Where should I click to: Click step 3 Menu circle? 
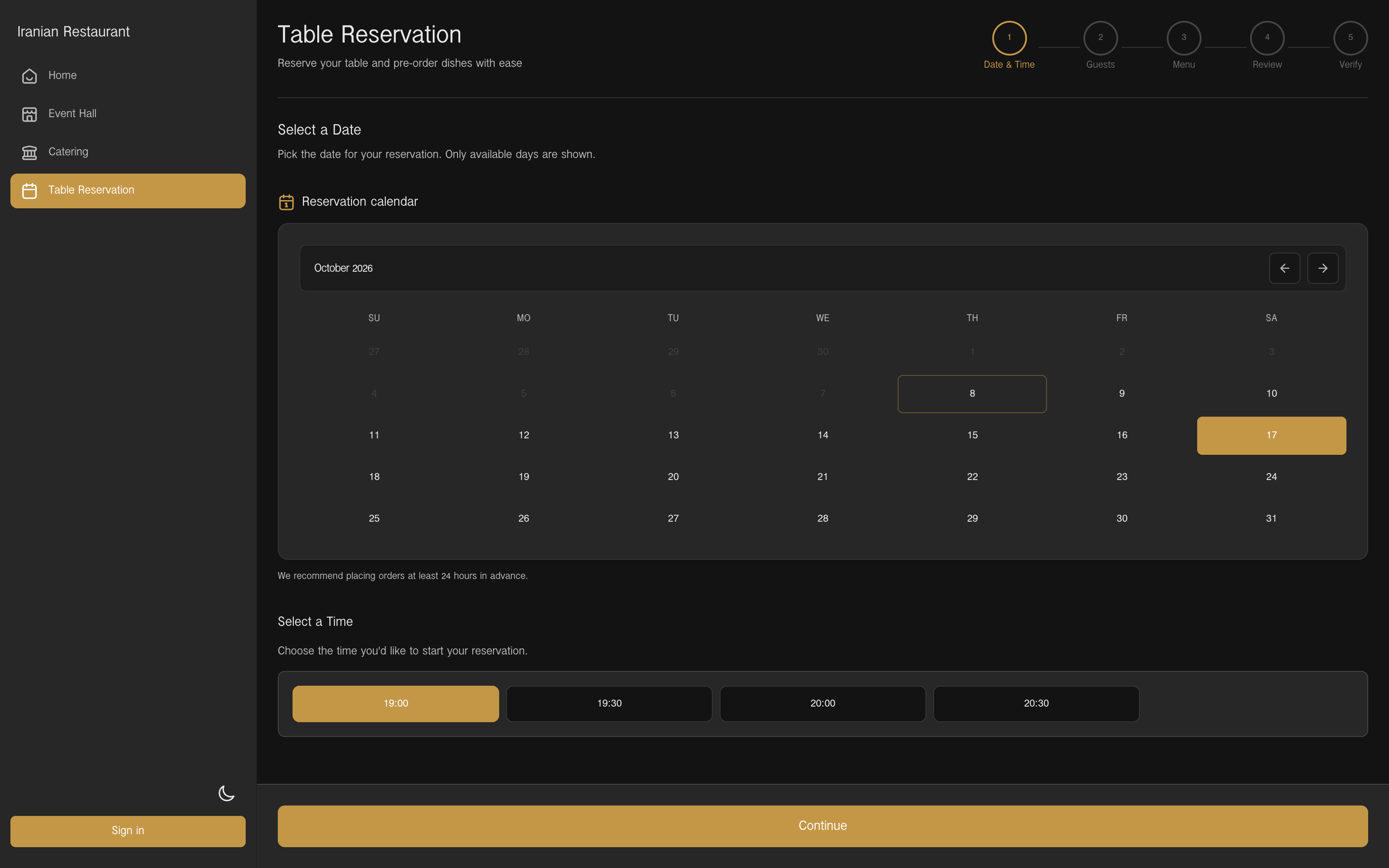pyautogui.click(x=1184, y=38)
